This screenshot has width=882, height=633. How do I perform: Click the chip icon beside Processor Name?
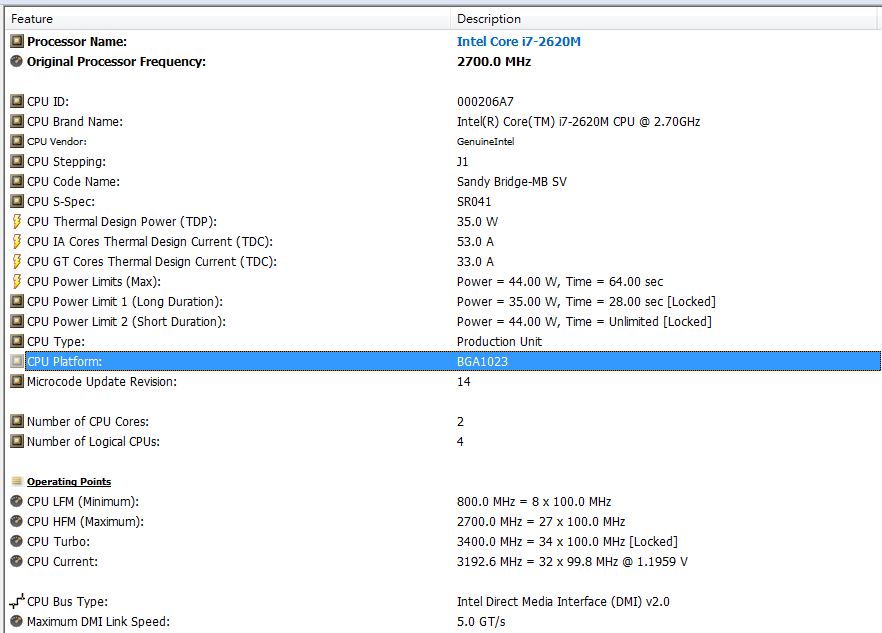[17, 41]
